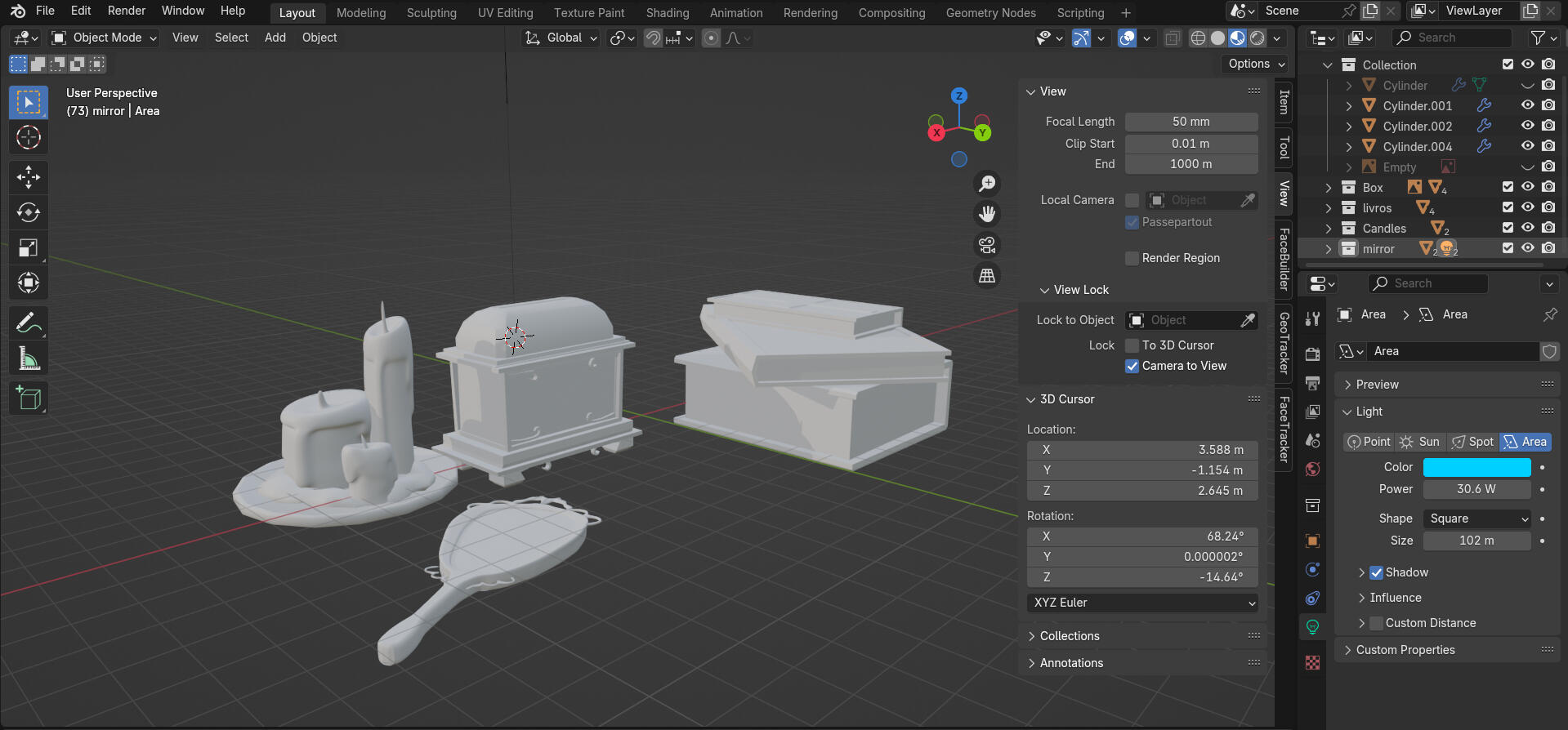Open the Render menu
Screen dimensions: 1568x730
(127, 11)
